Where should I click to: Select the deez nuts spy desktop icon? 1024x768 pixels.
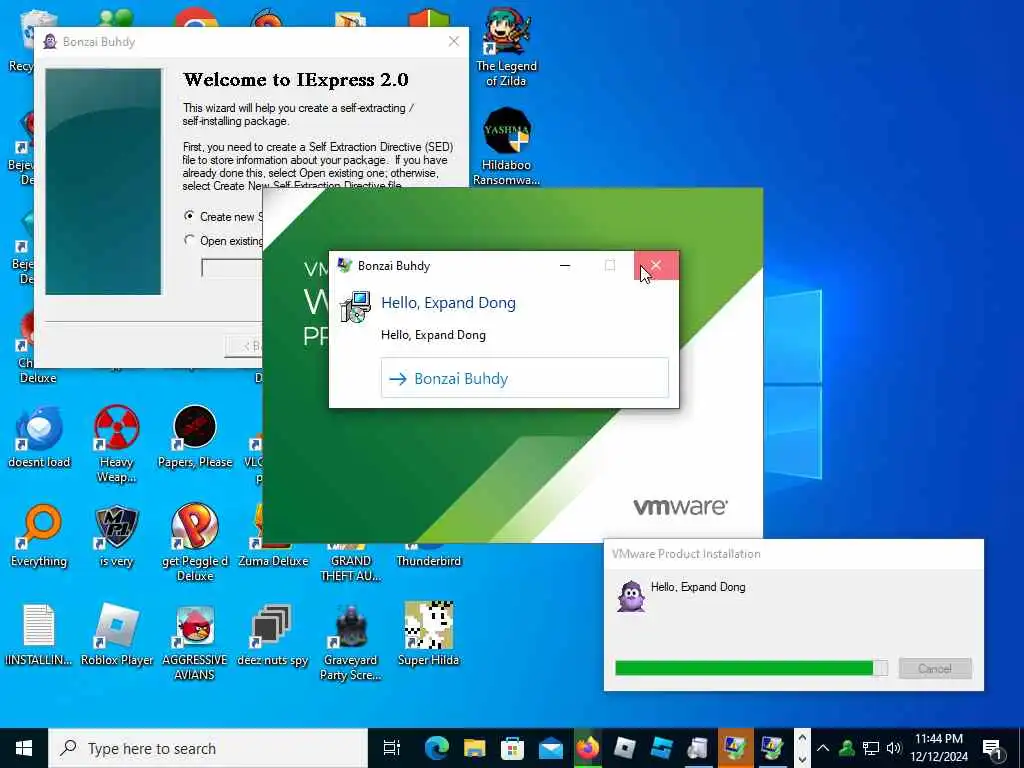[272, 633]
